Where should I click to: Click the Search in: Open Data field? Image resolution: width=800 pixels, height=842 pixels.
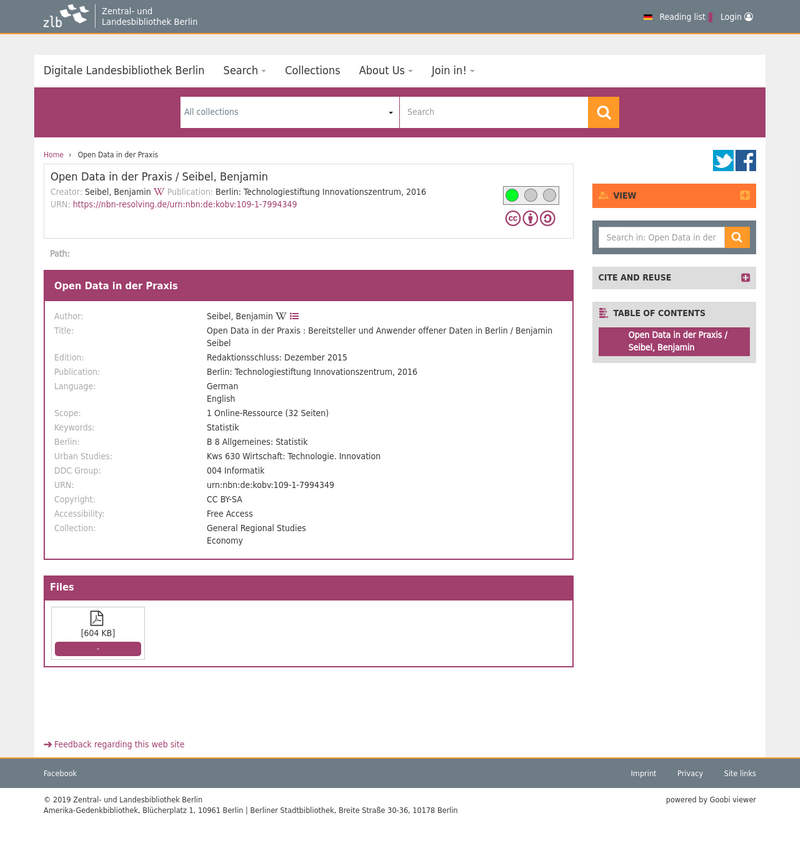tap(661, 237)
